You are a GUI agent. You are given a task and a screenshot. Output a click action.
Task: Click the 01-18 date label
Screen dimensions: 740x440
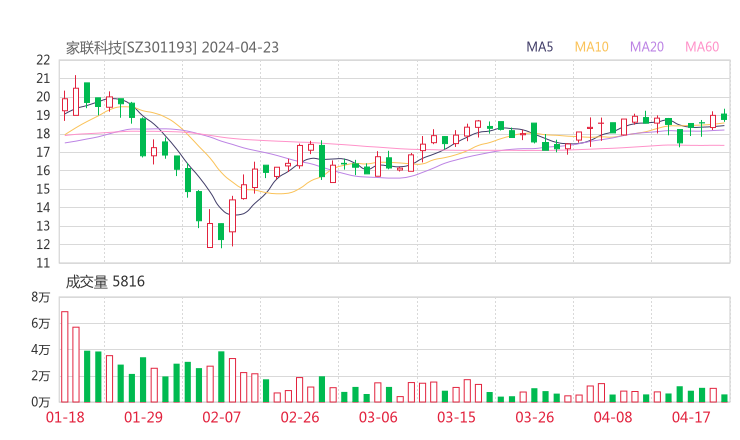click(65, 417)
